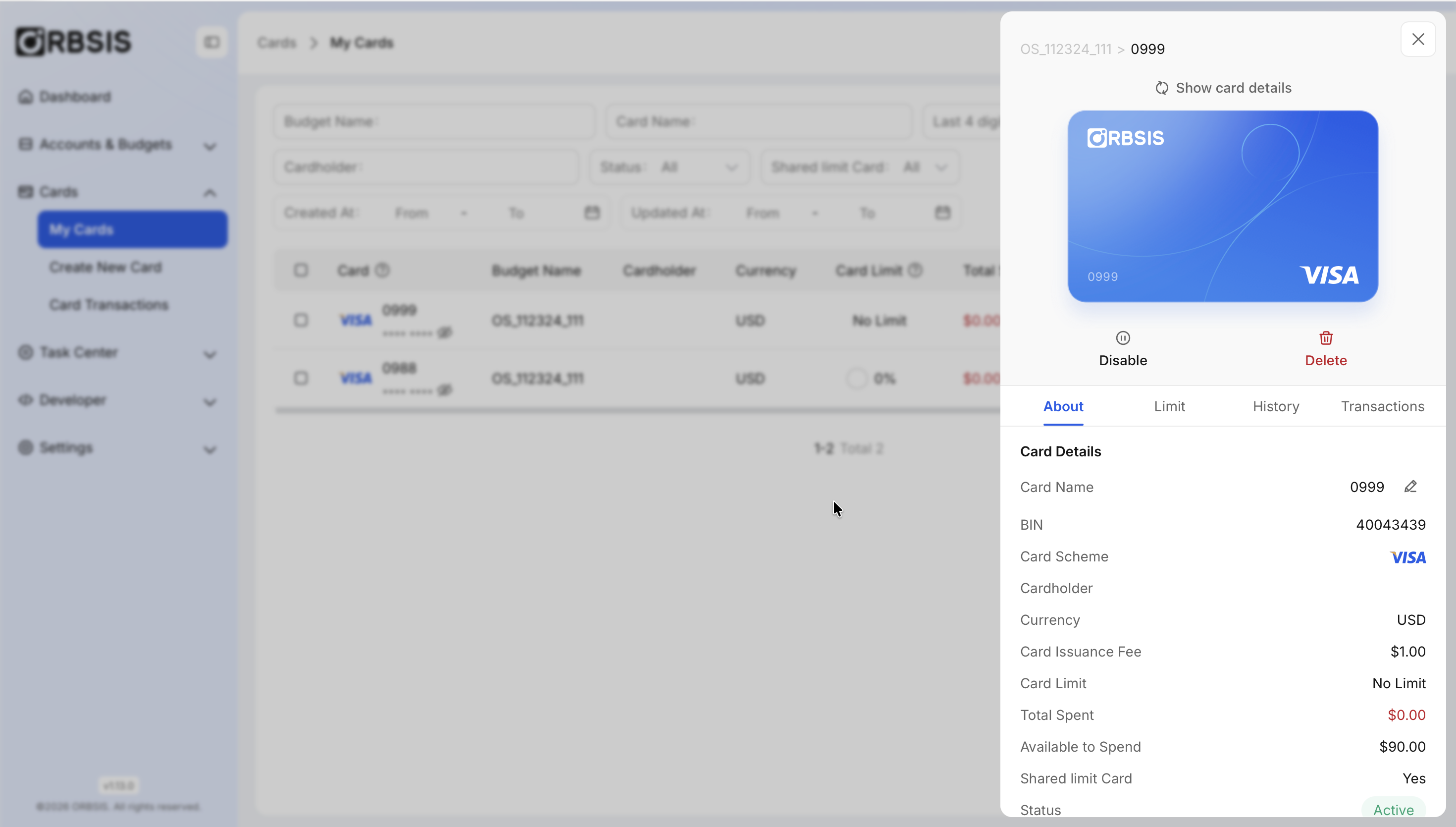Screen dimensions: 1456x827
Task: Click the red Delete trash icon
Action: [x=1325, y=338]
